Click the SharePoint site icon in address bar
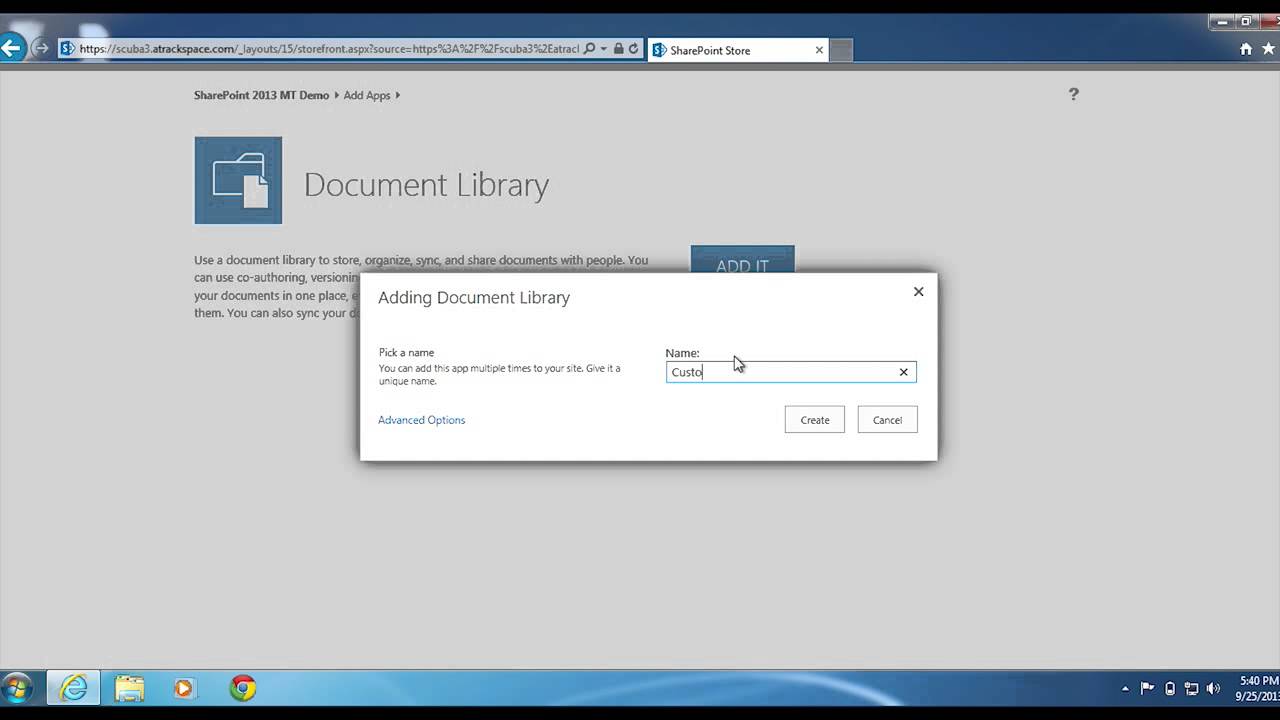 coord(67,48)
